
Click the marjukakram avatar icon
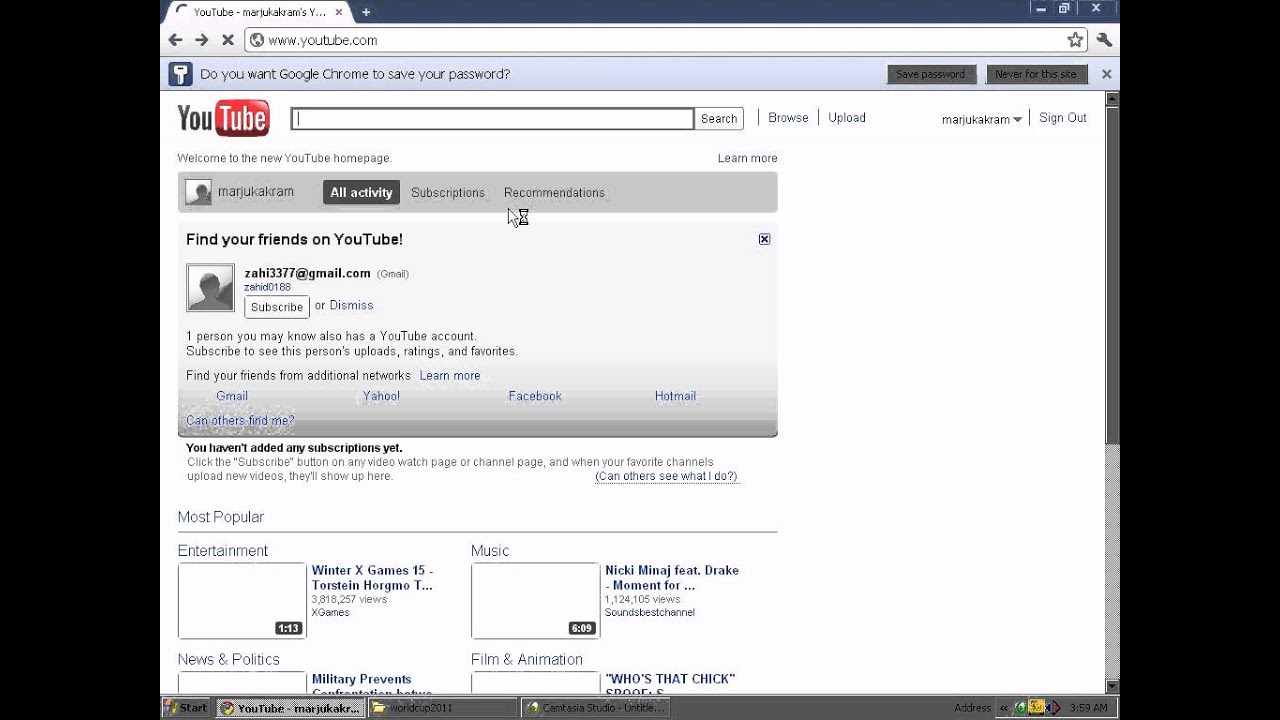coord(198,192)
